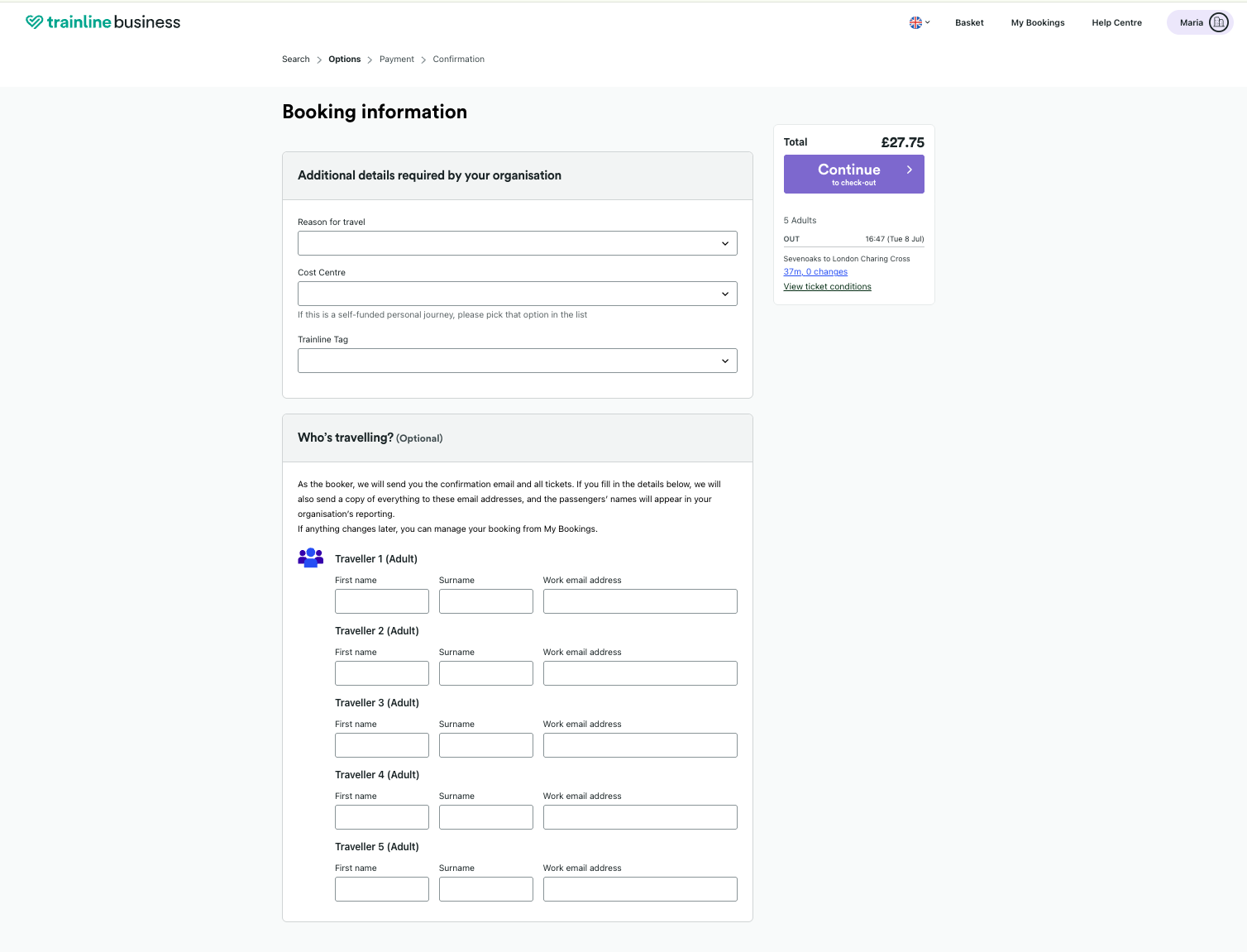Click Traveller 2 Work email address field
Image resolution: width=1247 pixels, height=952 pixels.
[x=640, y=673]
